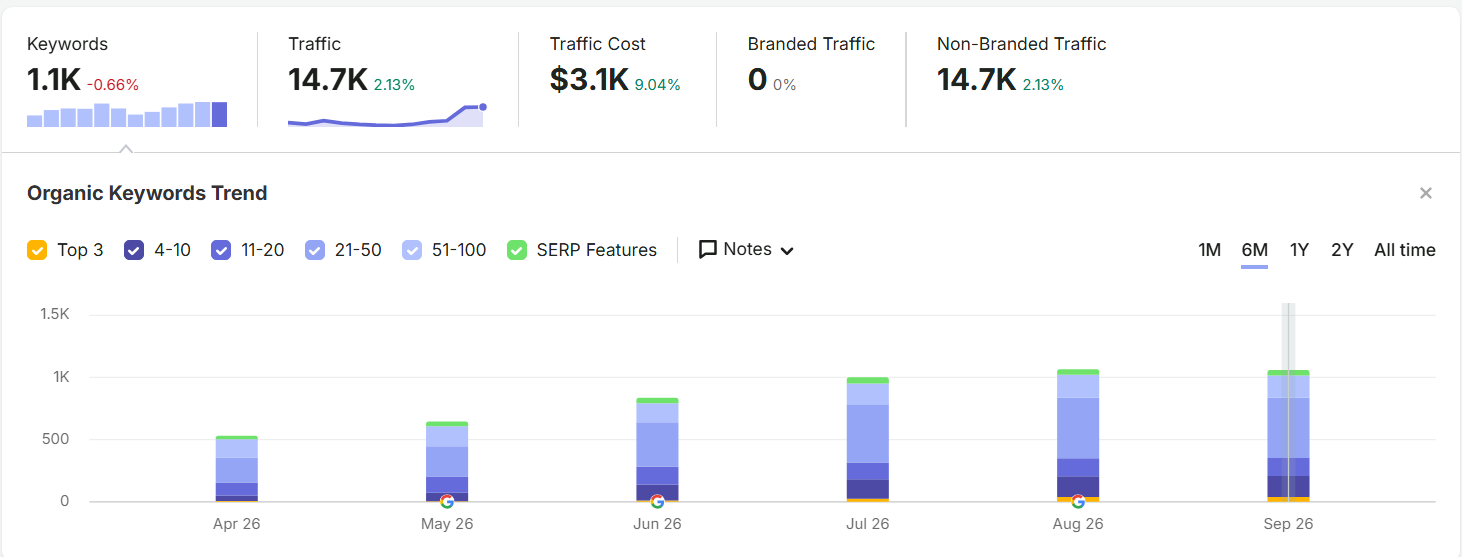Screen dimensions: 1462x557
Task: Click the 9.04% traffic cost change
Action: point(658,85)
